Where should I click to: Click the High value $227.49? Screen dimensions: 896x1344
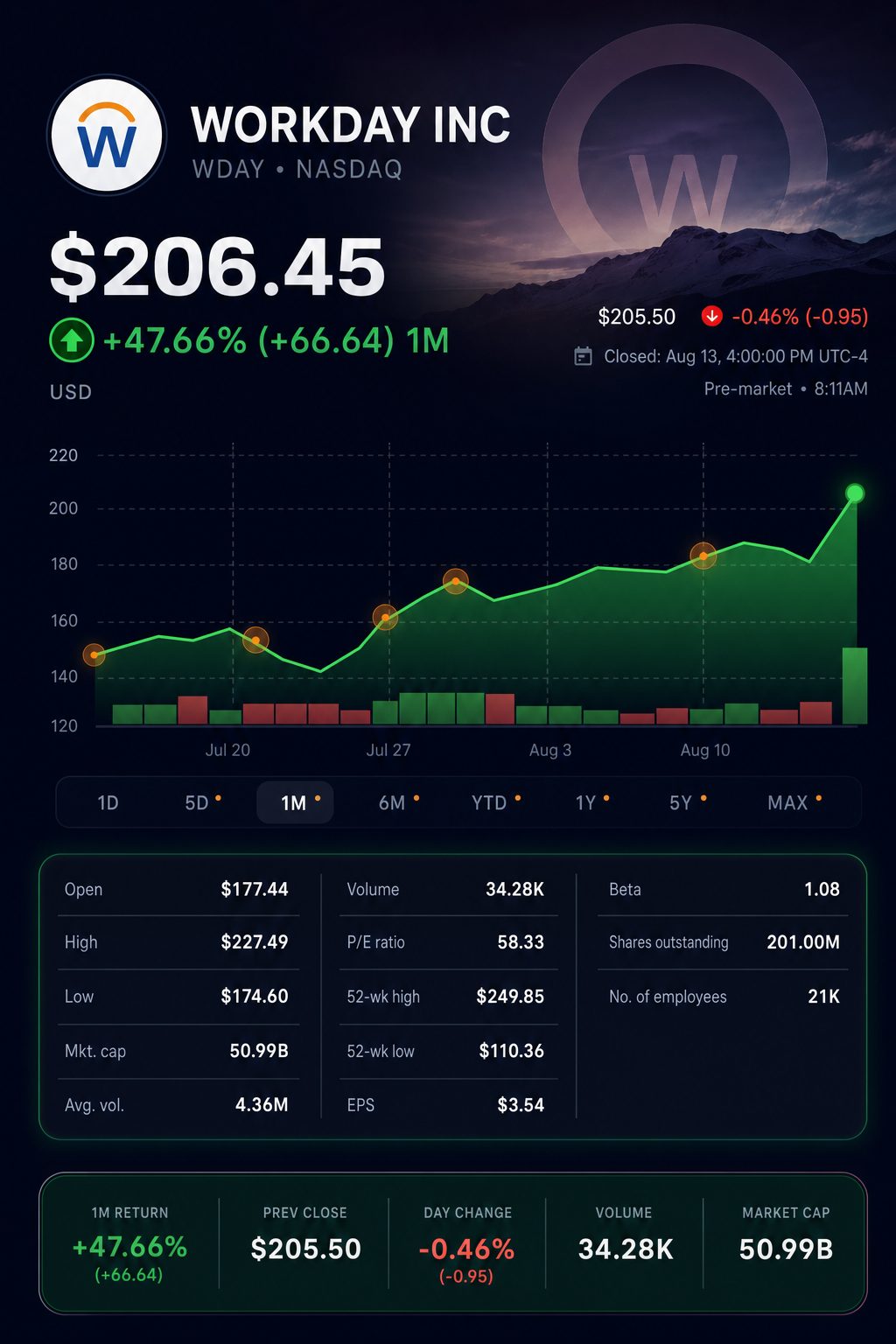255,942
